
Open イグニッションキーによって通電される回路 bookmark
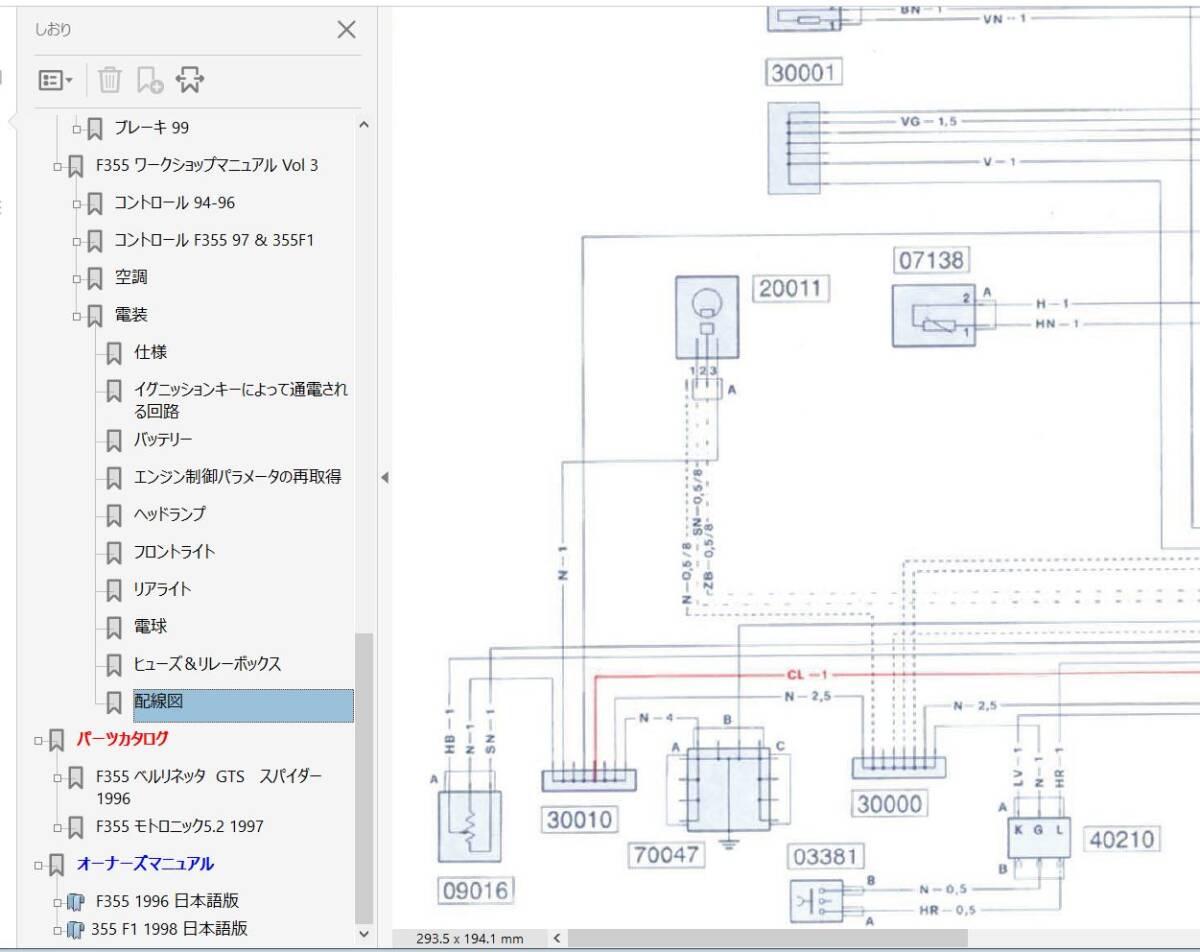pos(241,399)
